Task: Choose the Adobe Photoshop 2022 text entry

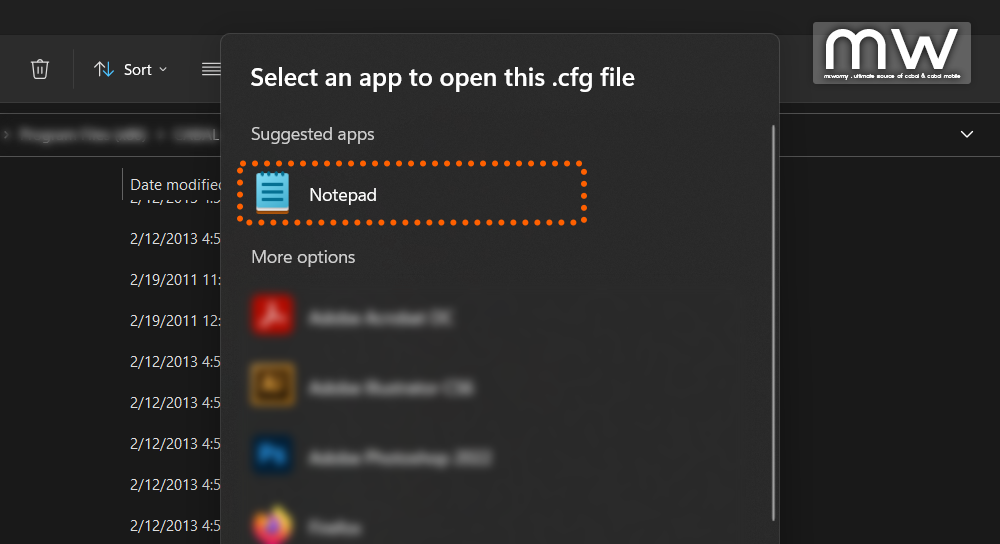Action: (400, 458)
